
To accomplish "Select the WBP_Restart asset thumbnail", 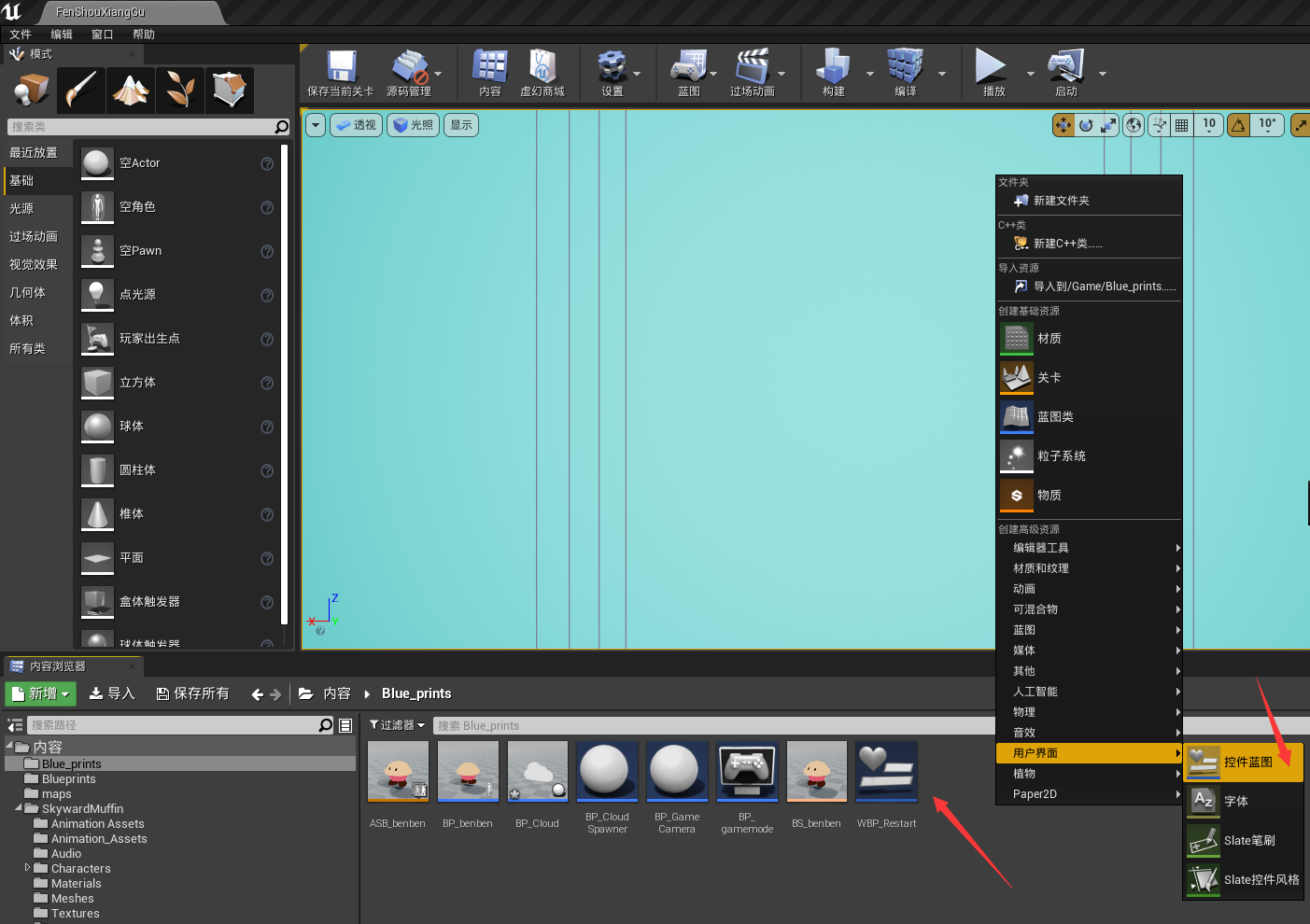I will coord(886,773).
